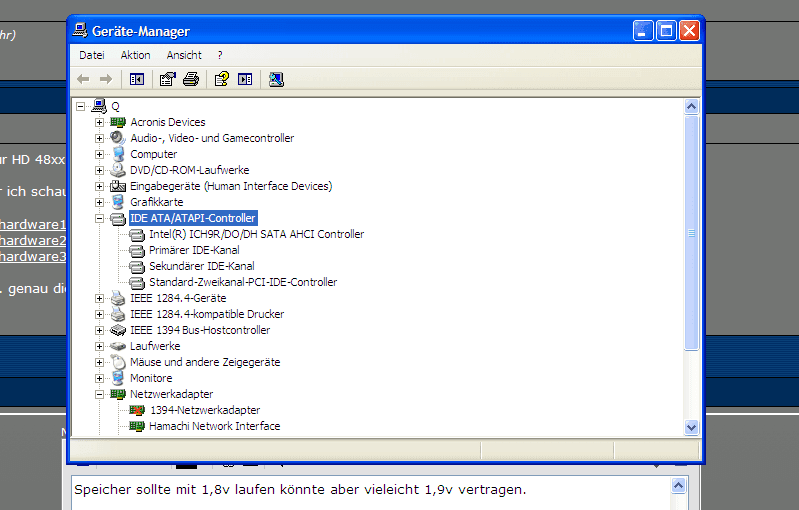The height and width of the screenshot is (510, 799).
Task: Click the Eingabegeräte category icon
Action: point(118,186)
